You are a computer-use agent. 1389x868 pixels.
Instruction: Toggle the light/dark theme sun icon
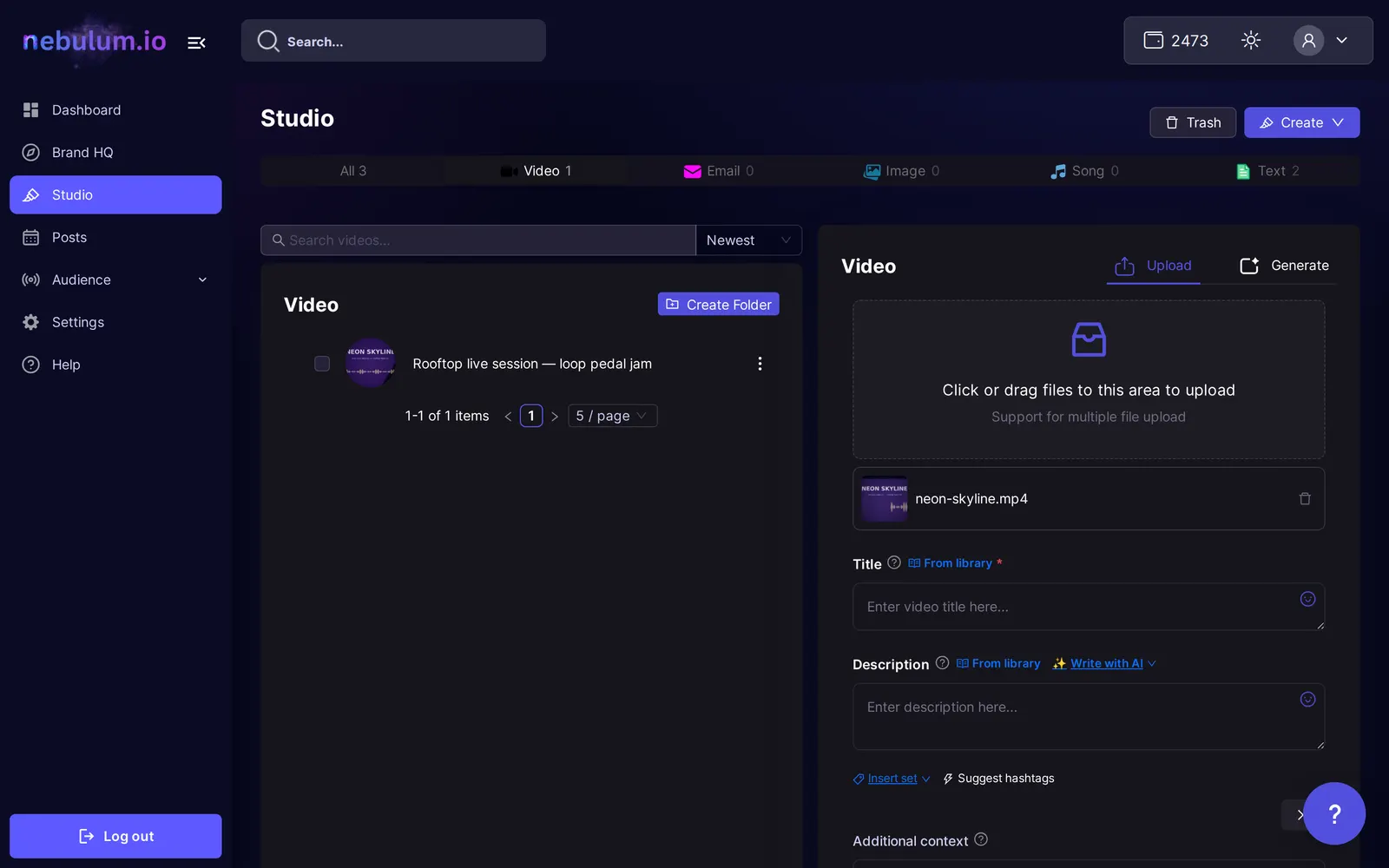(x=1251, y=40)
